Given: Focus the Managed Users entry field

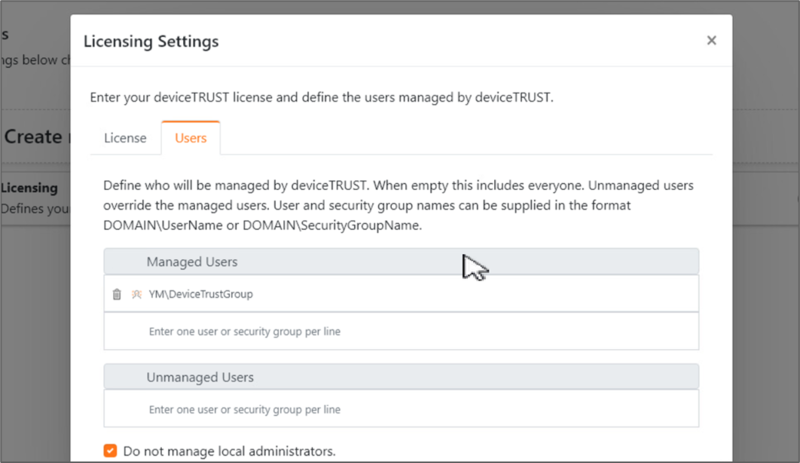Looking at the screenshot, I should point(401,331).
